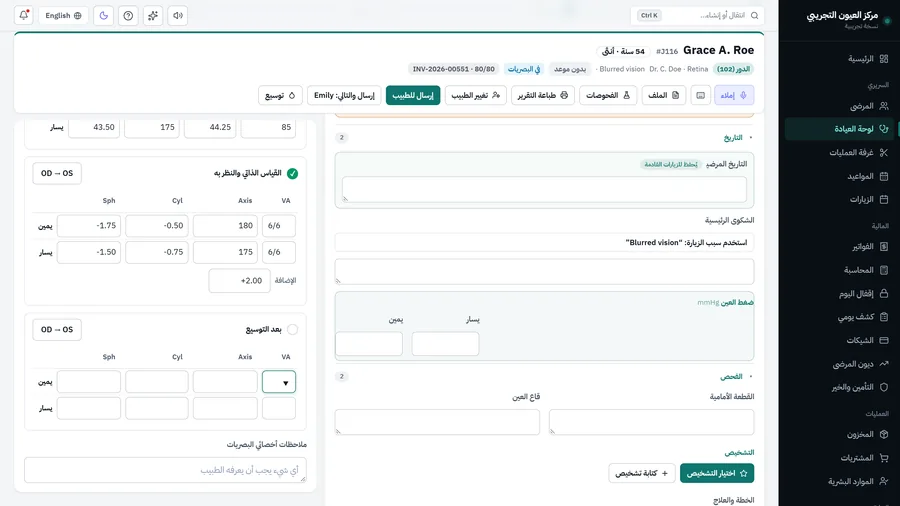Screen dimensions: 900x506
Task: Click اختيار التشخيص choose diagnosis
Action: (x=717, y=473)
